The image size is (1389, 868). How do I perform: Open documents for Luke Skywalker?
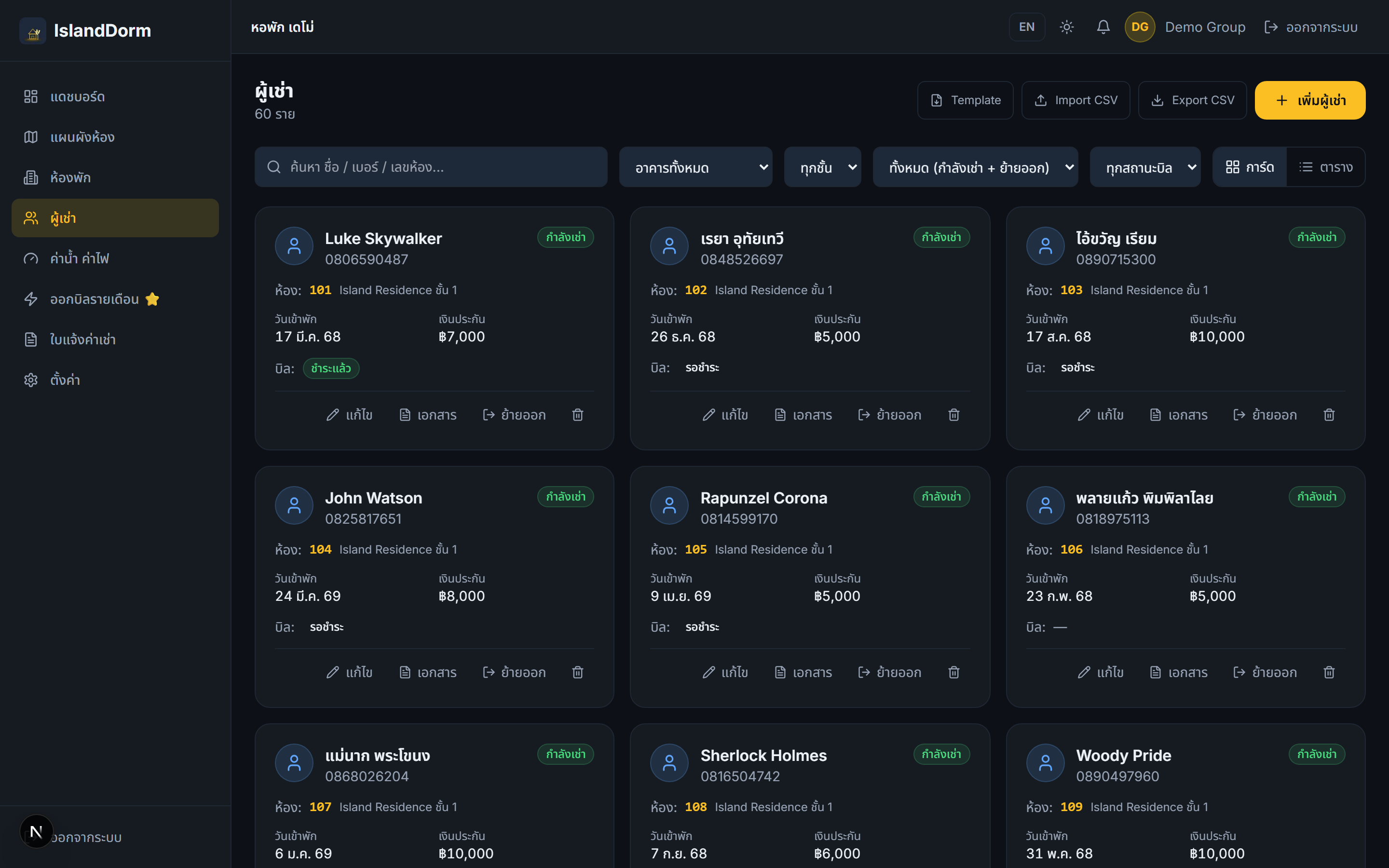428,415
